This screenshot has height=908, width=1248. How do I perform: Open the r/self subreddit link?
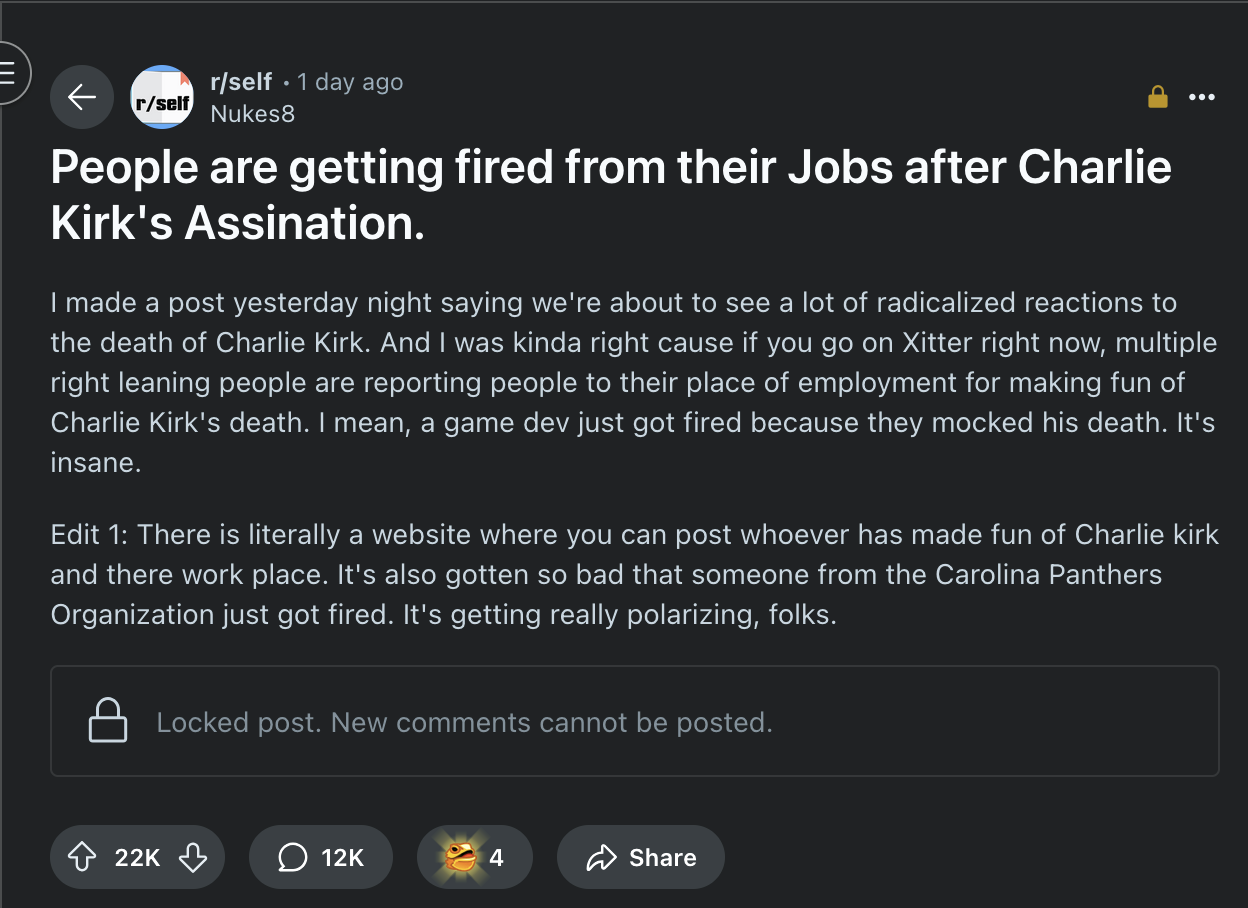point(241,82)
